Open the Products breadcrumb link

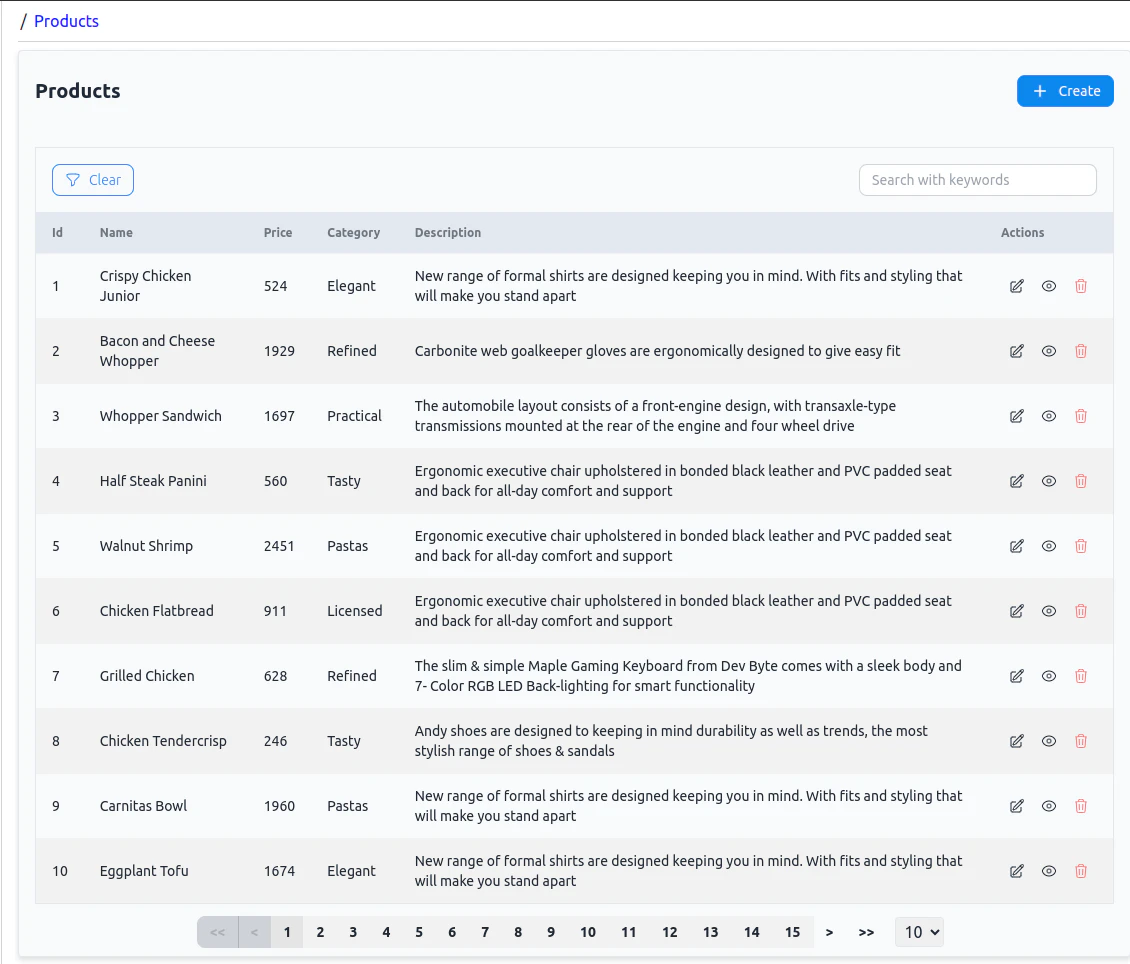tap(66, 21)
